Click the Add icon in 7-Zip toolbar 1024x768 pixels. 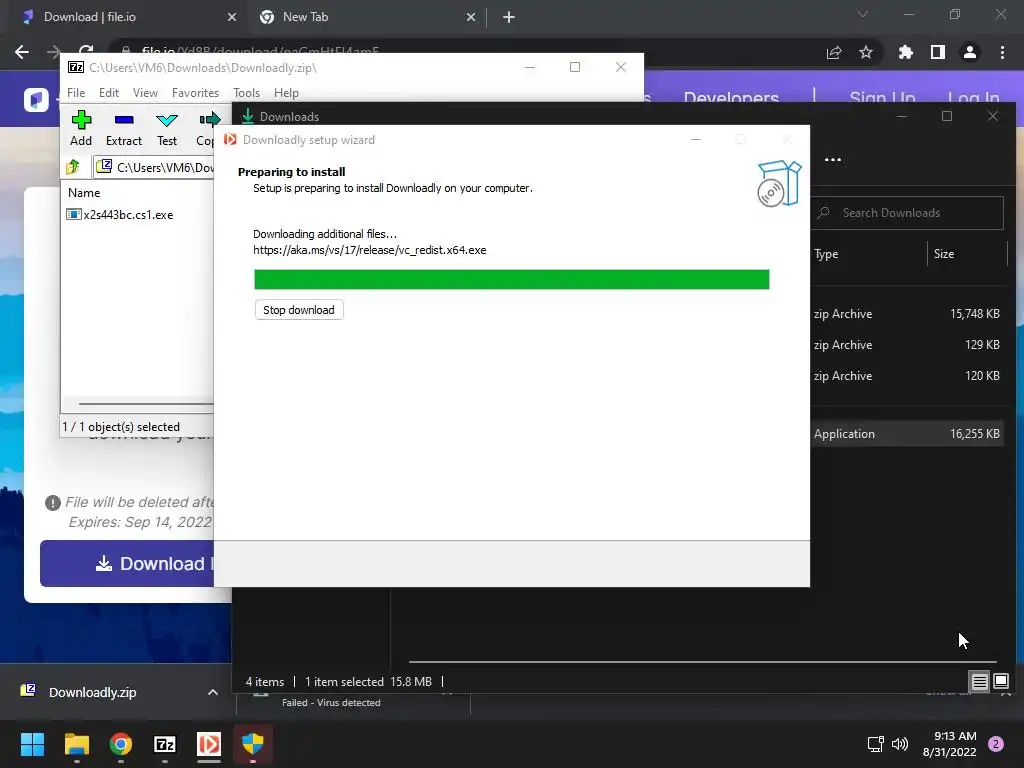pyautogui.click(x=81, y=120)
